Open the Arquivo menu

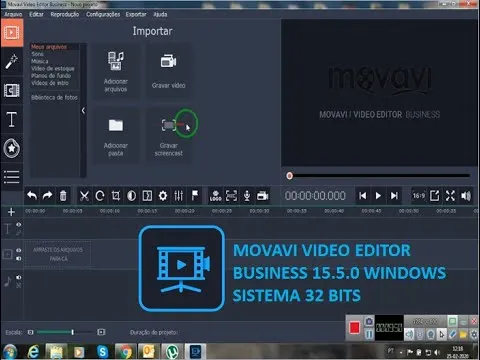[x=13, y=14]
